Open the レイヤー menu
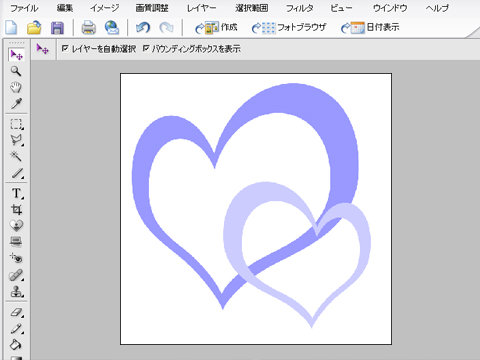 pos(201,8)
